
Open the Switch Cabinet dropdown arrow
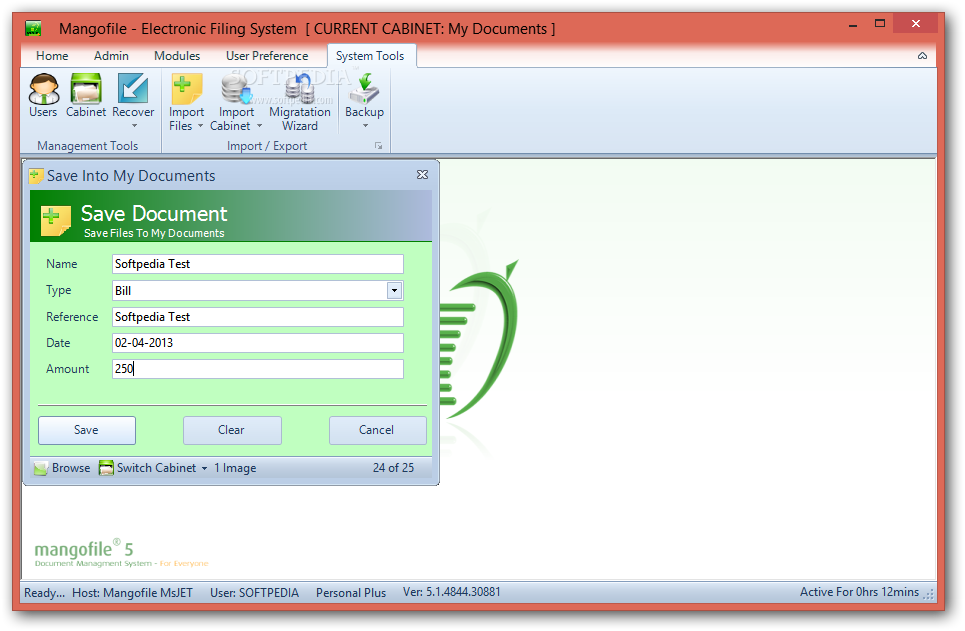pyautogui.click(x=204, y=468)
